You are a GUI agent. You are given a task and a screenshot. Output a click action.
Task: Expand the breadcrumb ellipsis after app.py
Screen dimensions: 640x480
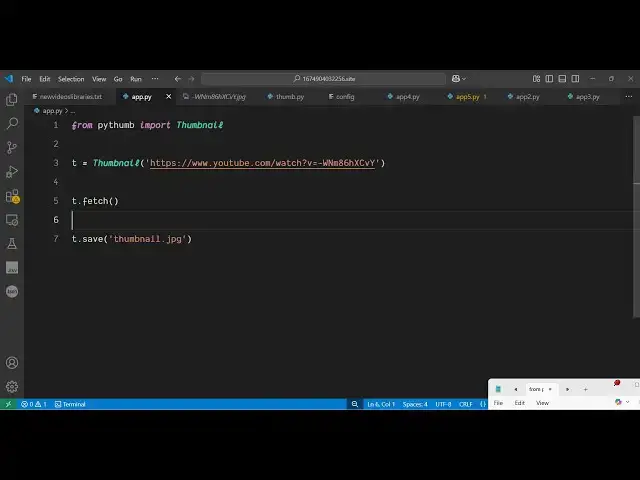click(73, 111)
